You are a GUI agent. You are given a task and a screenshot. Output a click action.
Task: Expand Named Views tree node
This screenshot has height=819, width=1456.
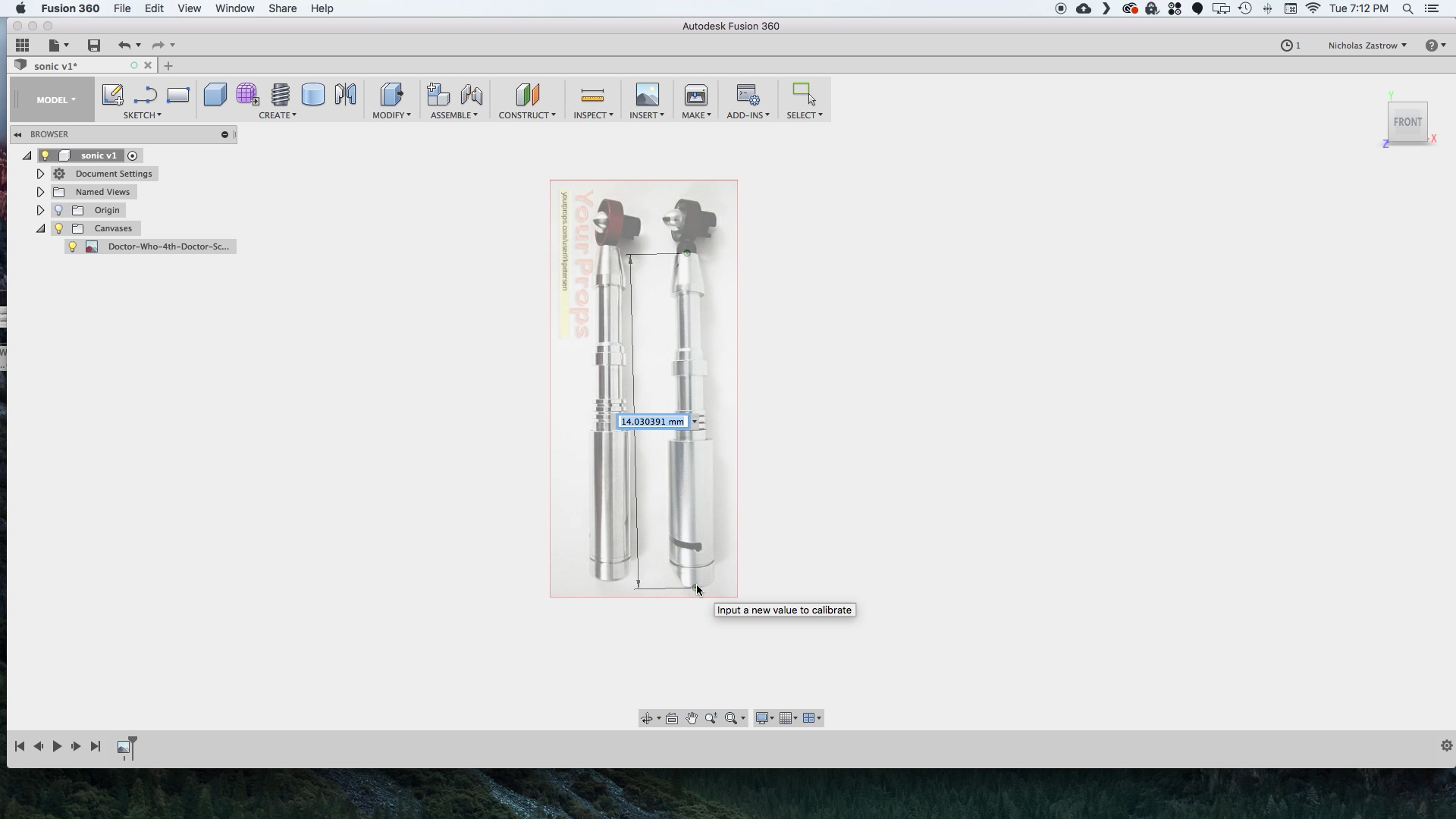pos(41,192)
